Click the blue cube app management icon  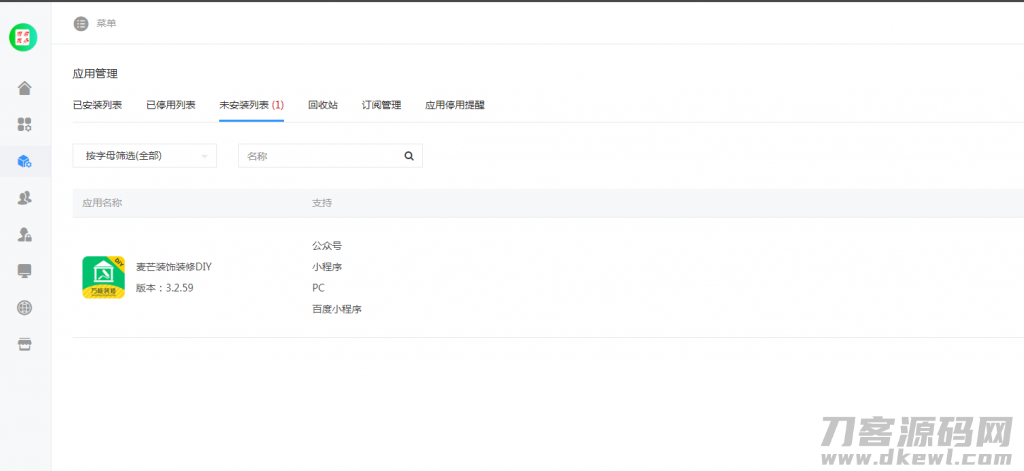click(25, 161)
